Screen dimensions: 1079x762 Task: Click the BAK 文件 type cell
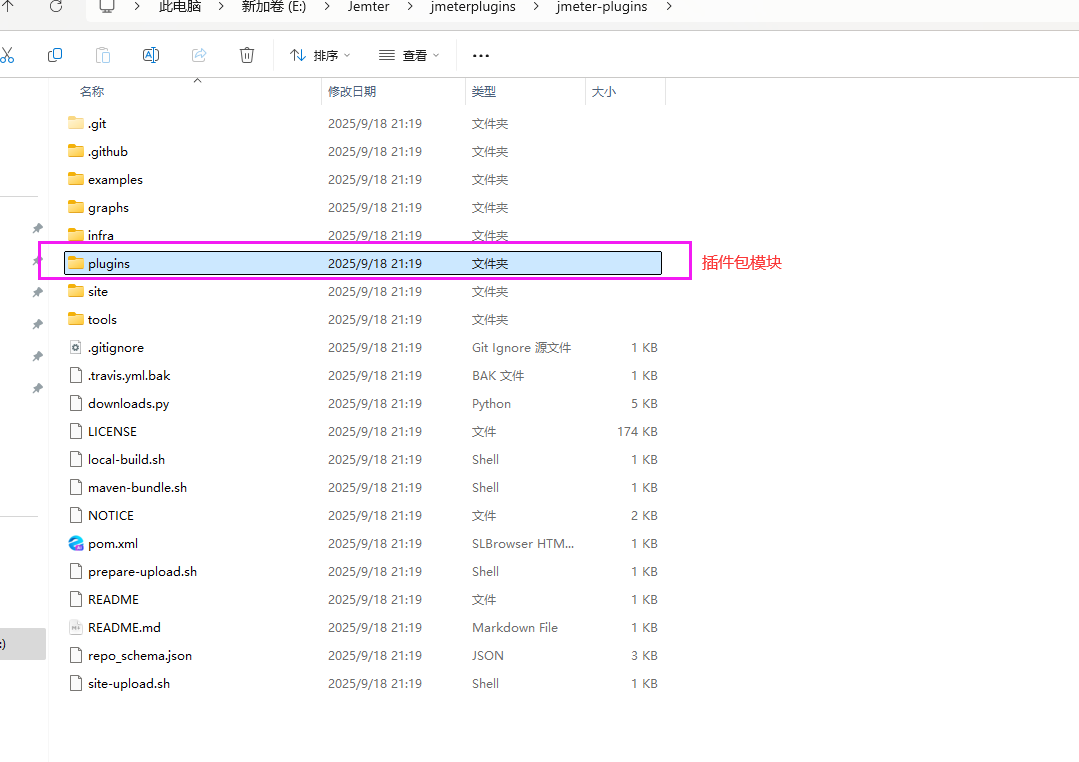(498, 376)
